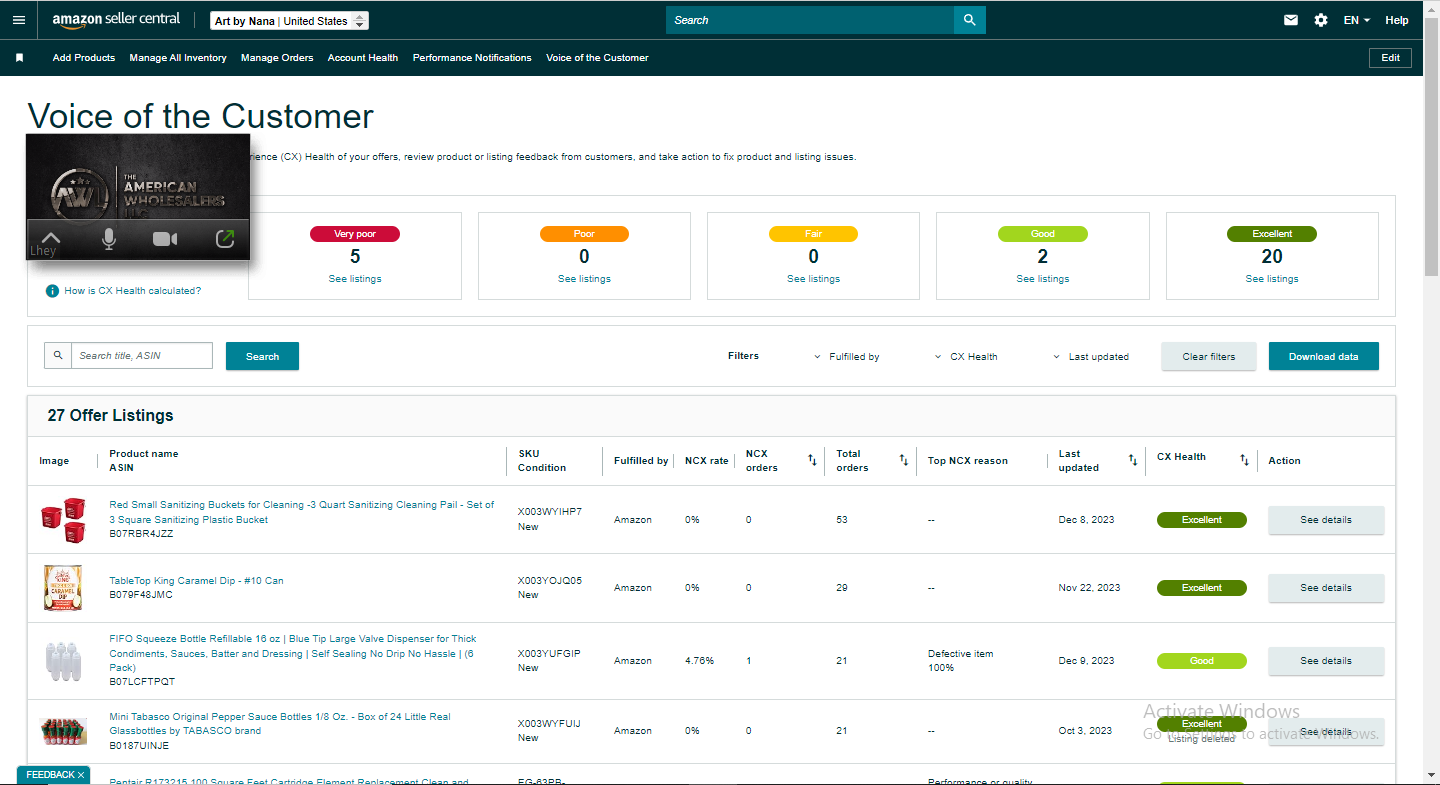
Task: Toggle camera in the video overlay
Action: coord(165,239)
